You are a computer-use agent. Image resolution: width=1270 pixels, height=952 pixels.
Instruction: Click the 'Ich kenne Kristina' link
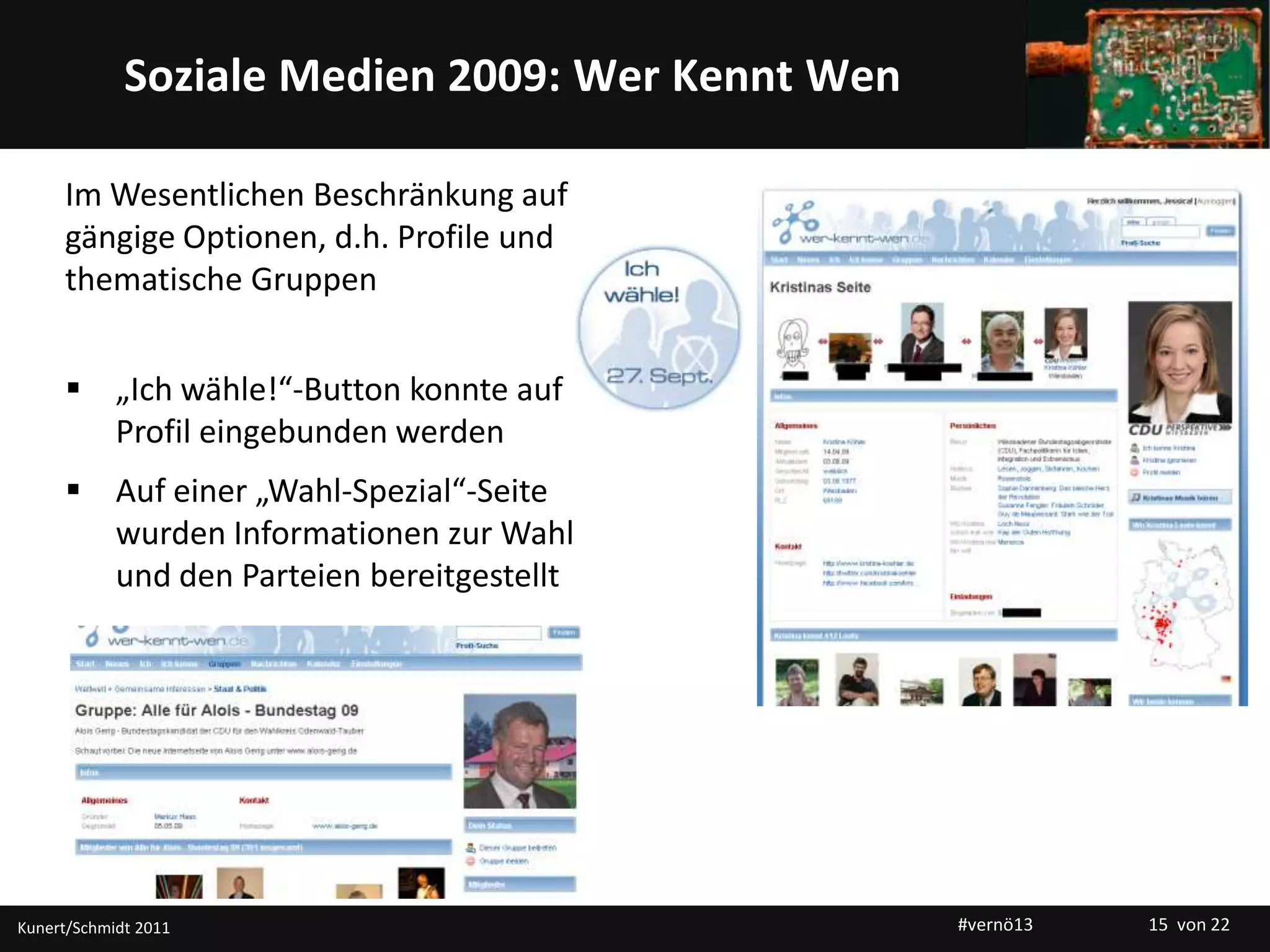coord(1170,447)
